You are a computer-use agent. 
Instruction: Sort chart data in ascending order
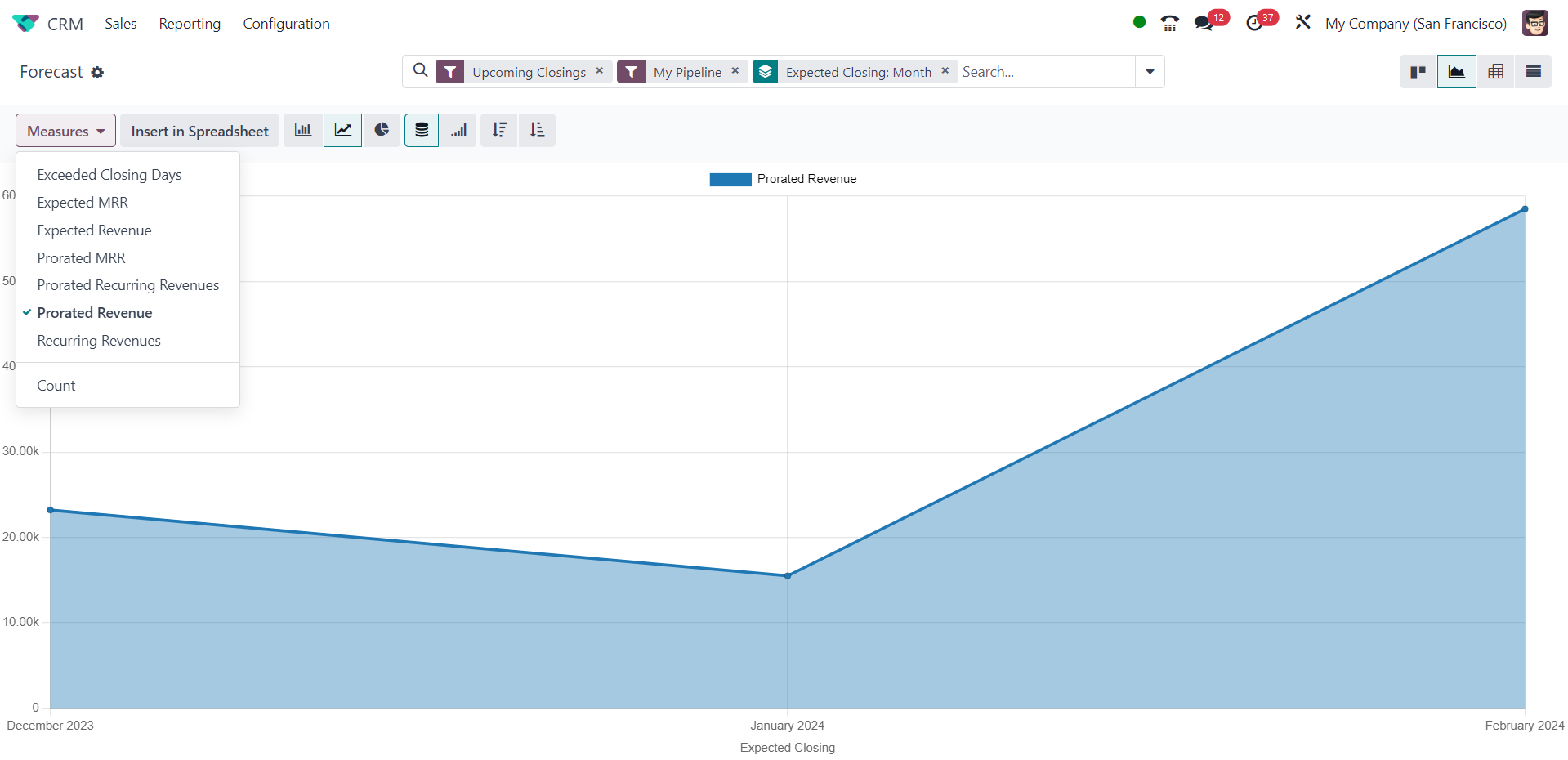point(537,131)
